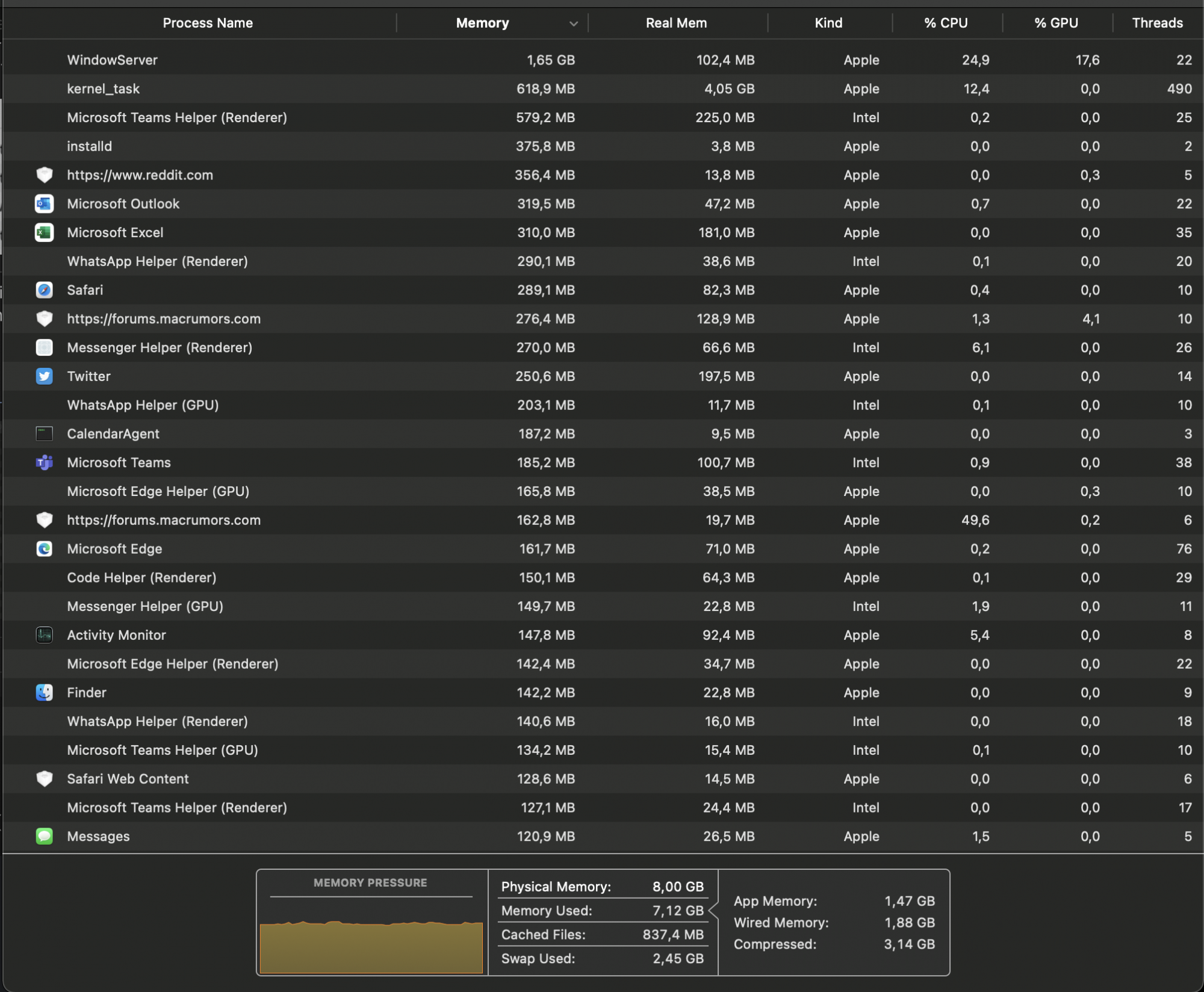Image resolution: width=1204 pixels, height=992 pixels.
Task: Click the CalendarAgent process icon
Action: click(44, 434)
